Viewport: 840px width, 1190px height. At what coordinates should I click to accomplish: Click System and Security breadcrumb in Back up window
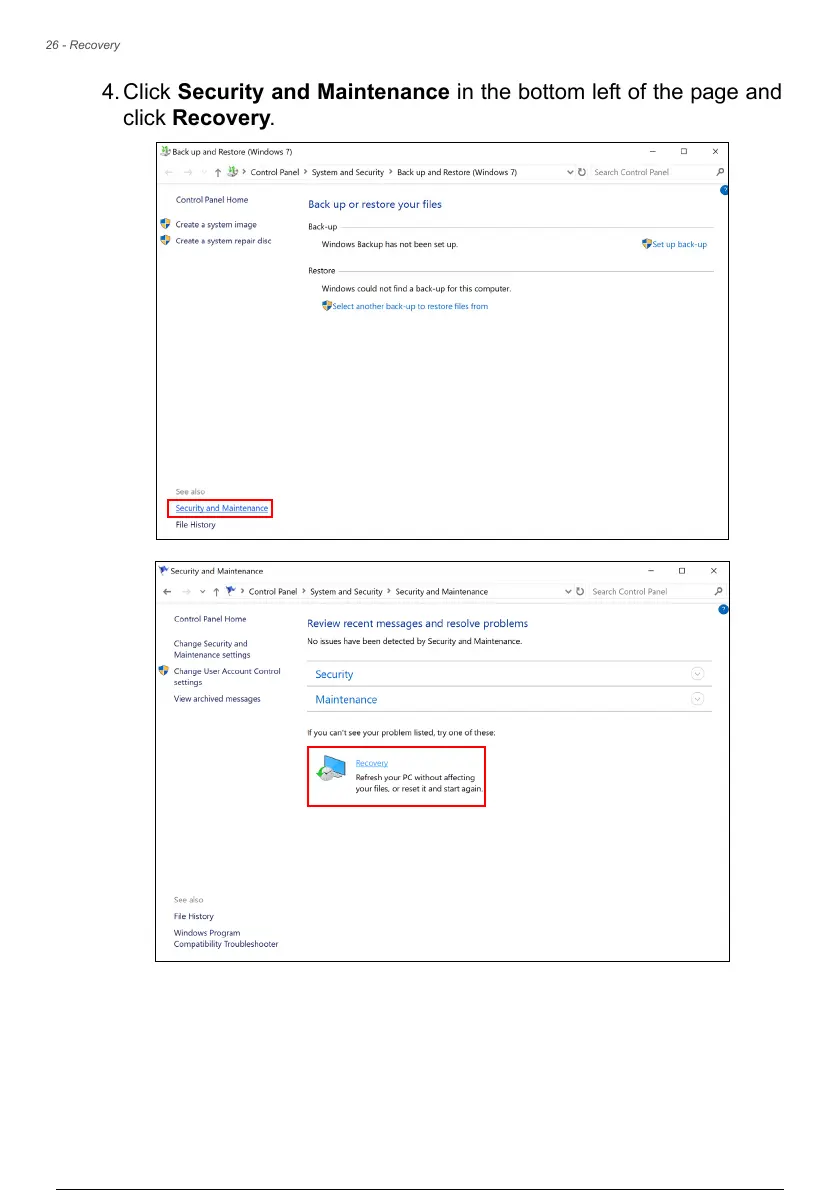click(348, 172)
